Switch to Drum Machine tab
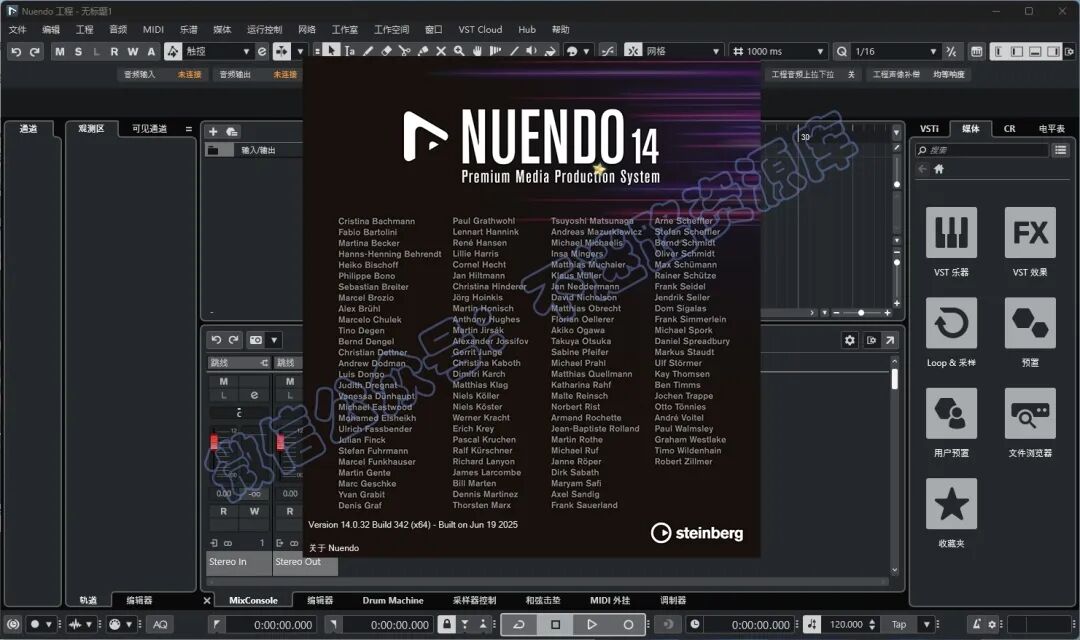The height and width of the screenshot is (640, 1080). click(393, 600)
